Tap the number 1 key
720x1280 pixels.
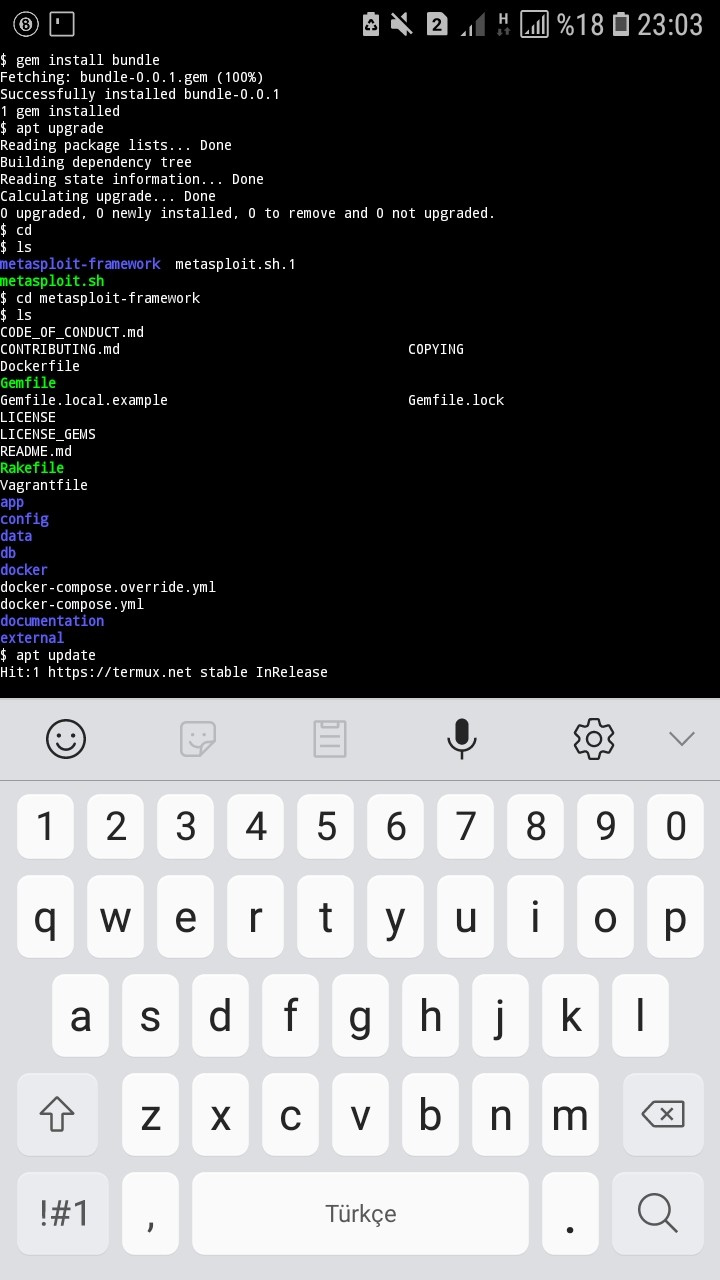[x=45, y=826]
